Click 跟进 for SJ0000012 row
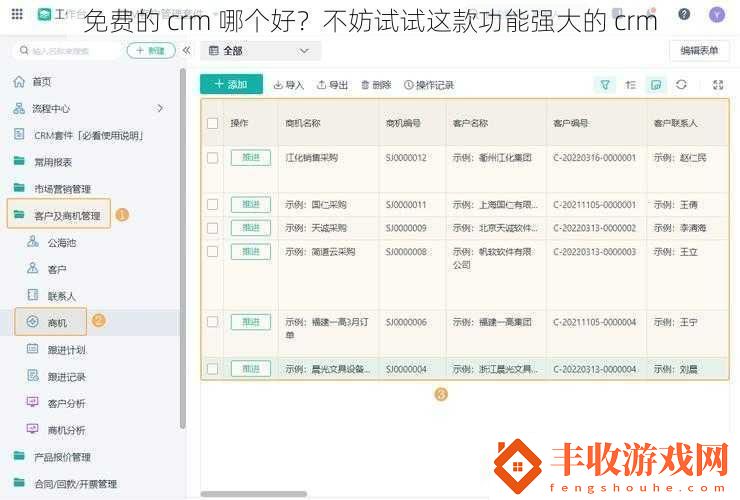 (251, 158)
